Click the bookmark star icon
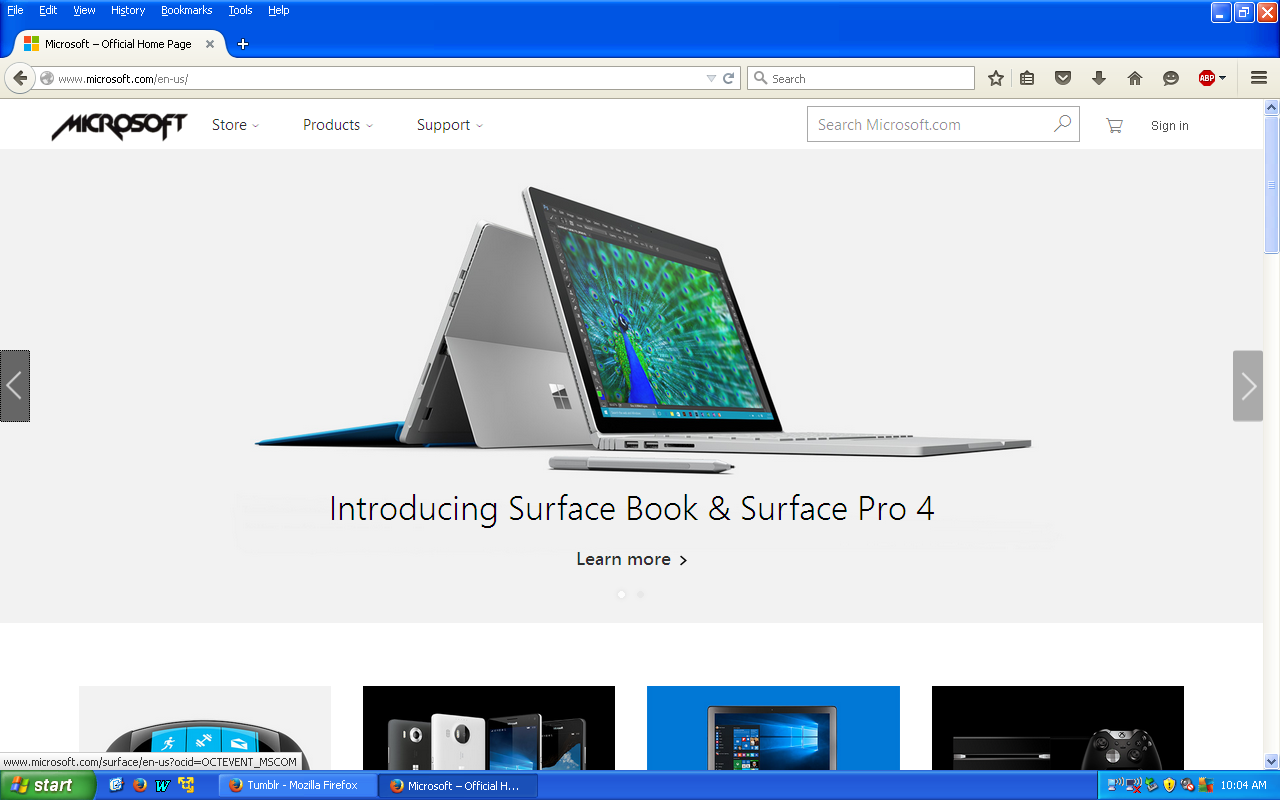The width and height of the screenshot is (1280, 800). 995,78
